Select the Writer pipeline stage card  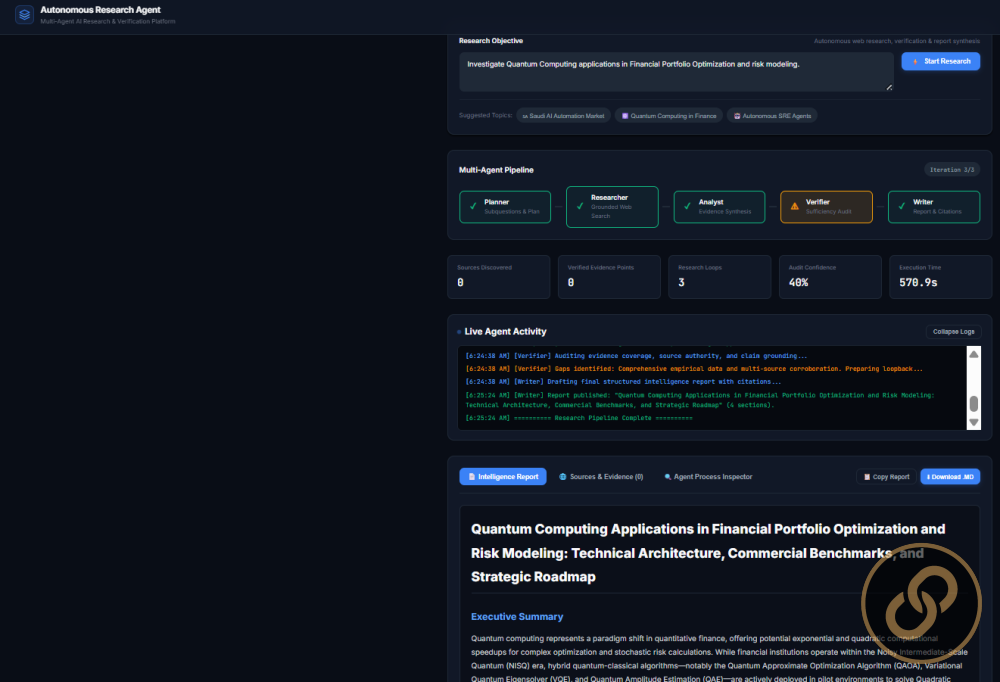pos(934,207)
